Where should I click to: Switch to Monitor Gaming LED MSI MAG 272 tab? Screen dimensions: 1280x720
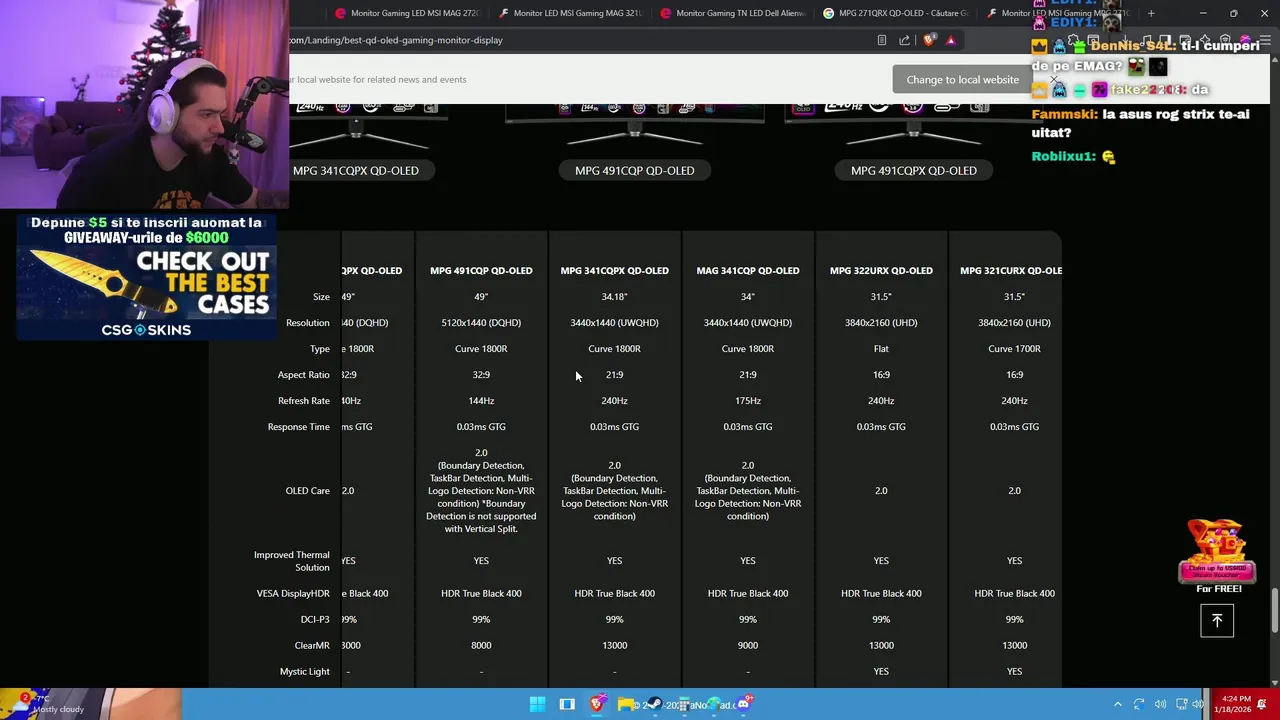point(407,13)
